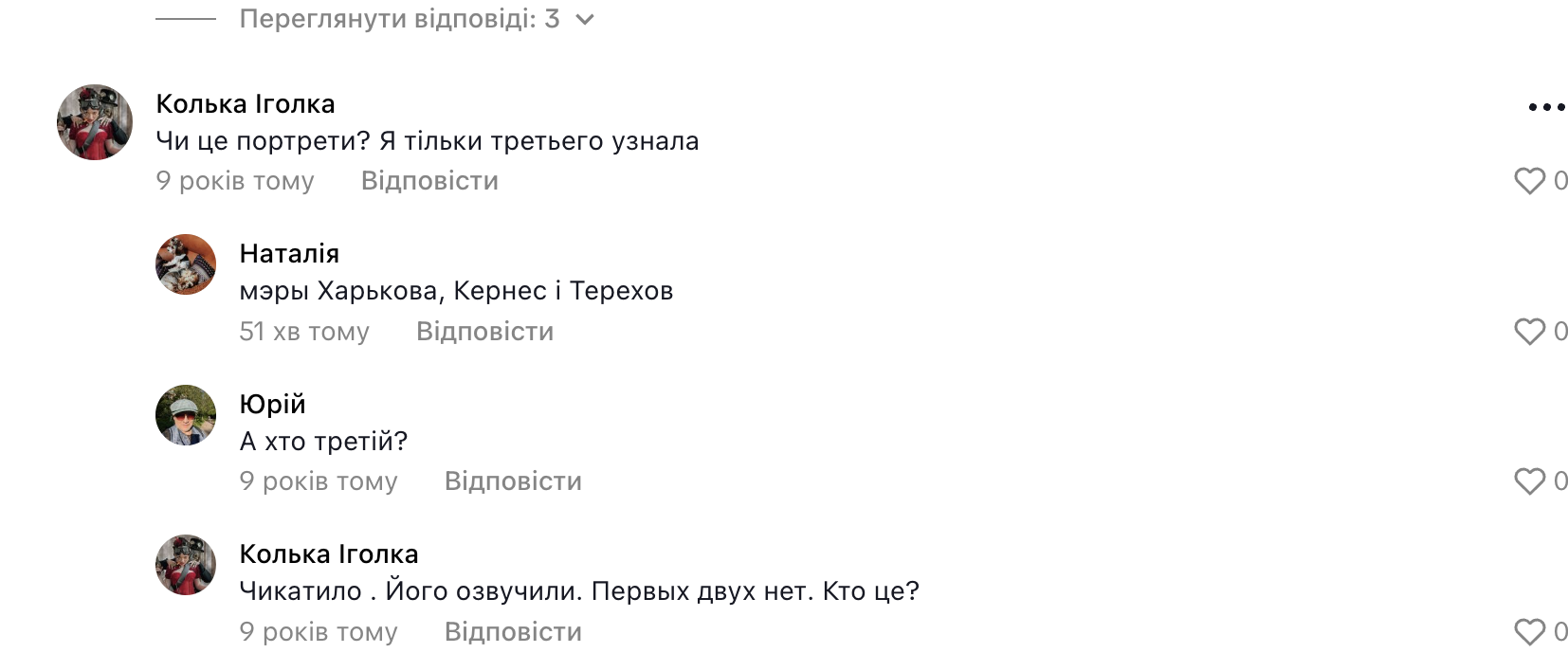The image size is (1568, 671).
Task: Click the username 'Наталія'
Action: pyautogui.click(x=289, y=254)
